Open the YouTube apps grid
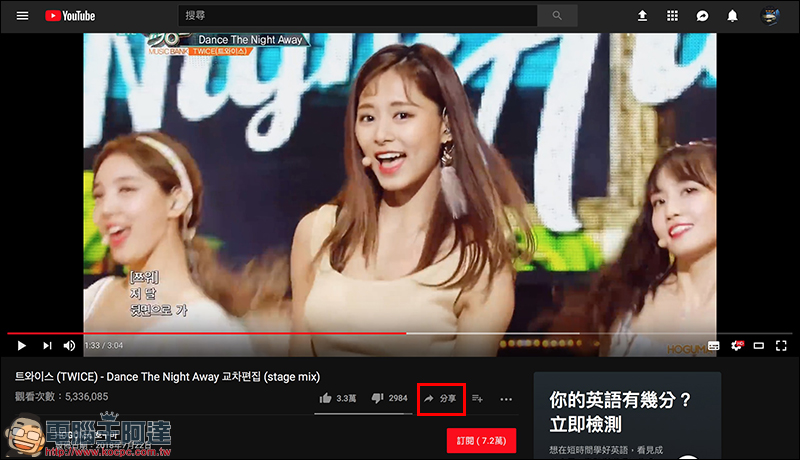 click(x=672, y=16)
